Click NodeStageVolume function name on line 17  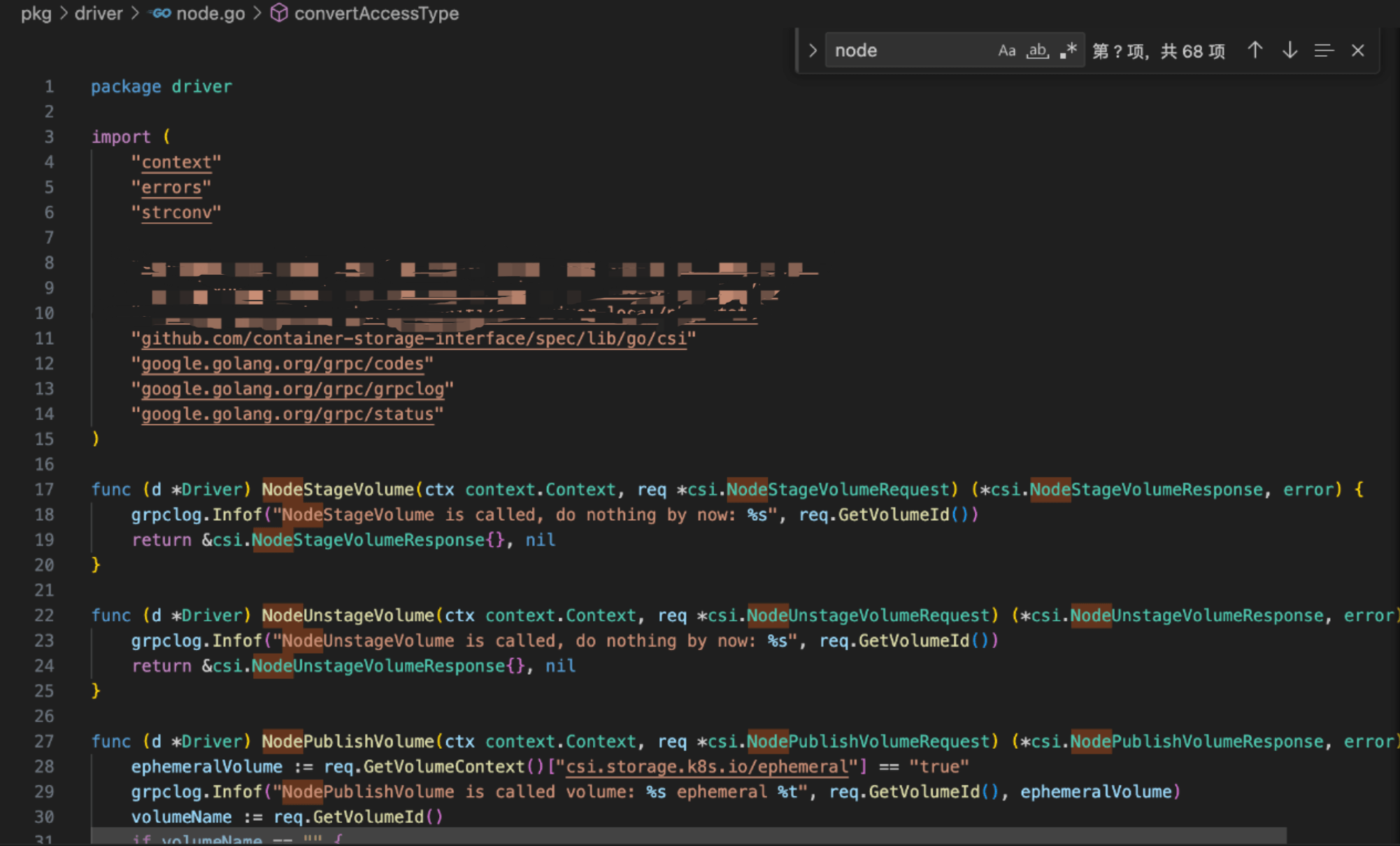tap(338, 489)
